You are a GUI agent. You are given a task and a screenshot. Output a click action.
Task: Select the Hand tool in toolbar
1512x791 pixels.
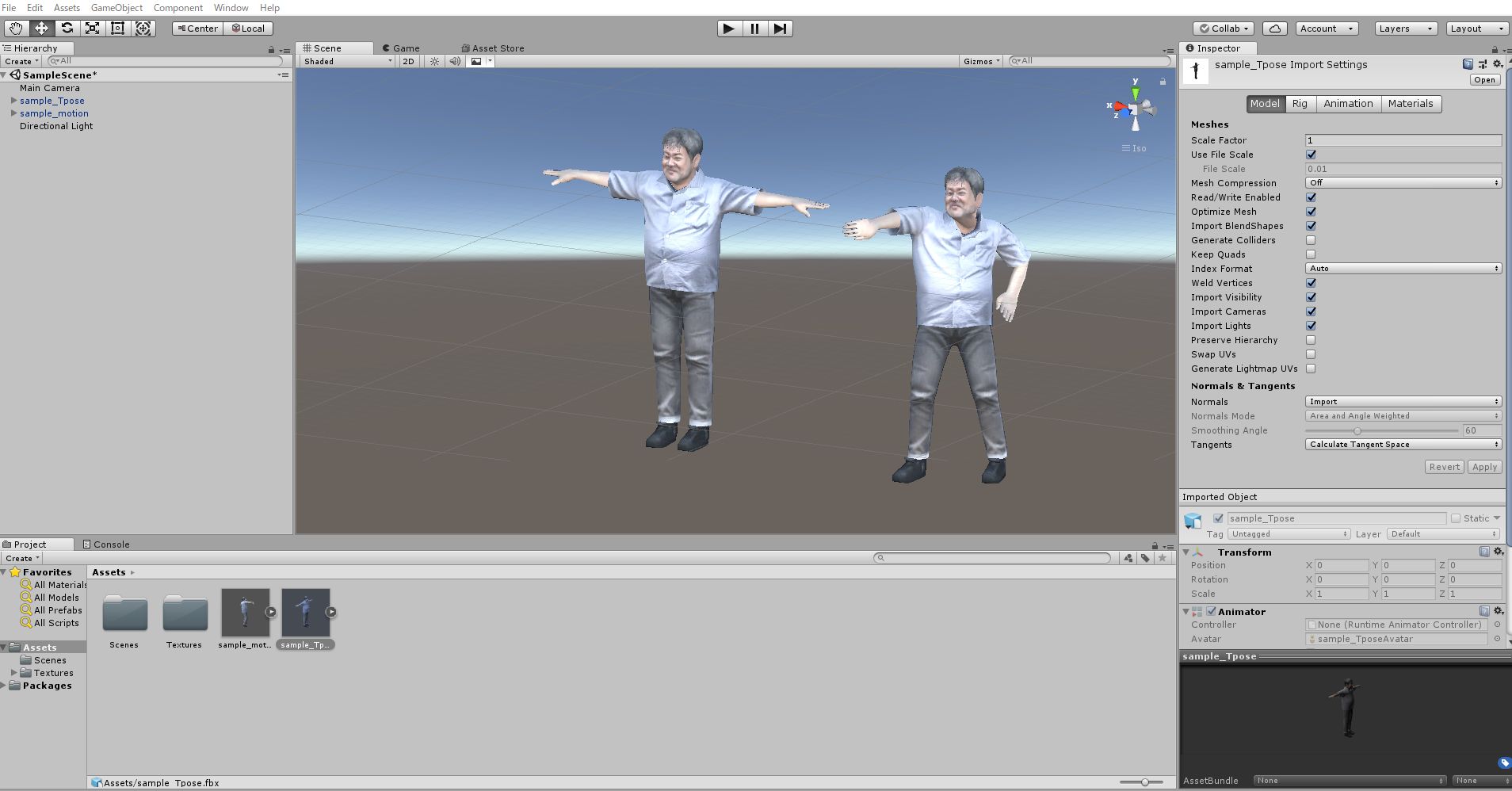point(16,29)
